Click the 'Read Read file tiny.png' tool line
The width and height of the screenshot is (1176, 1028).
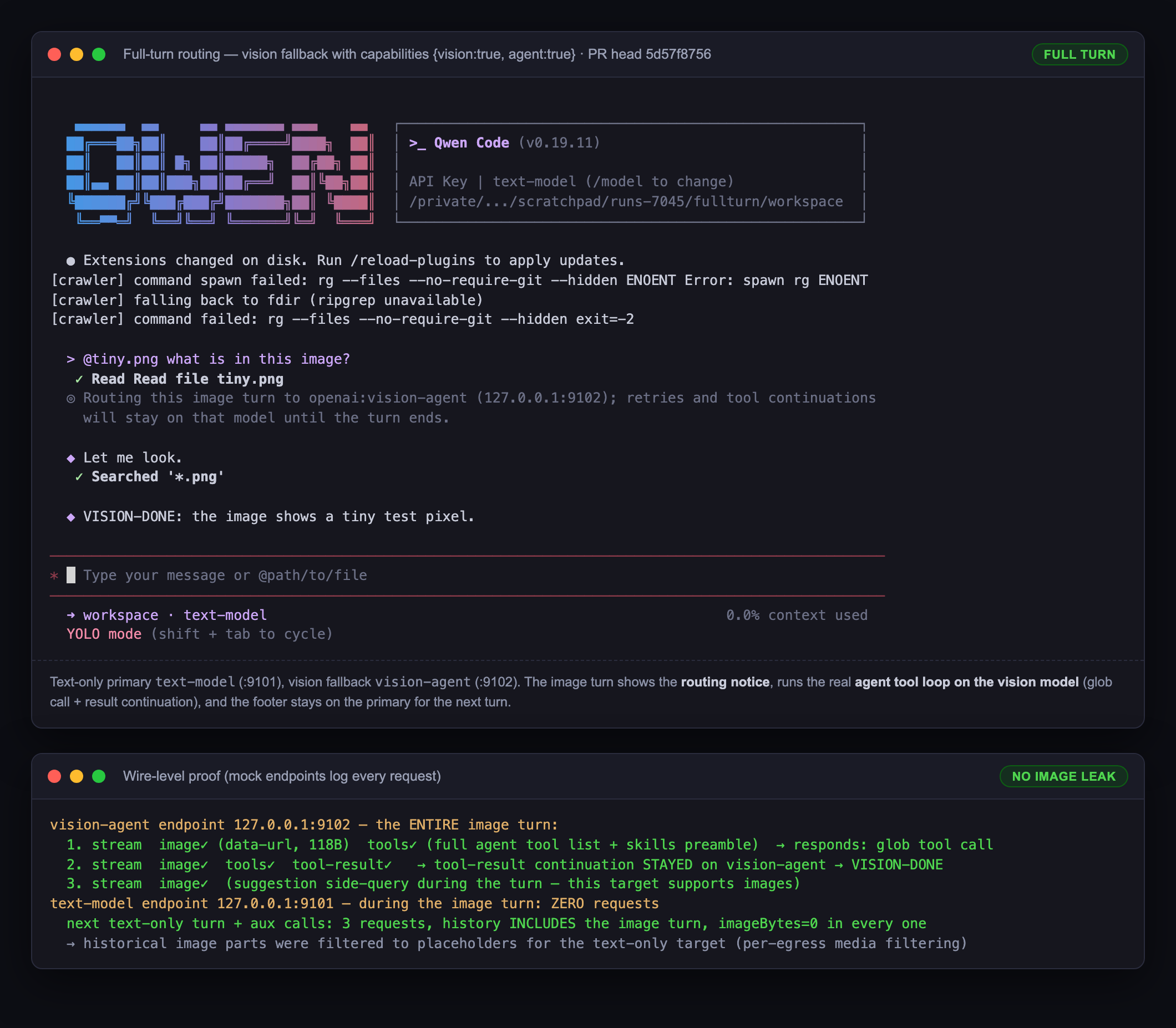(187, 379)
